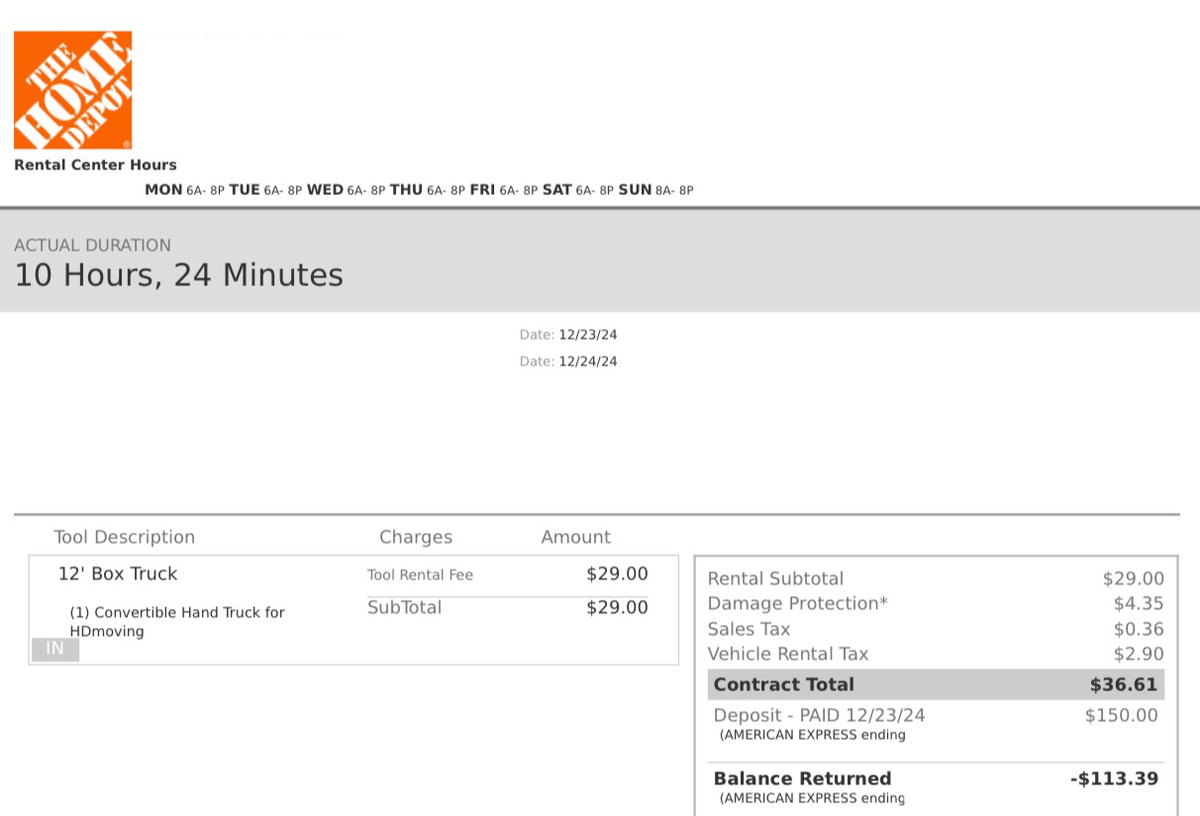Click the Tool Description column header
The width and height of the screenshot is (1200, 816).
(125, 537)
